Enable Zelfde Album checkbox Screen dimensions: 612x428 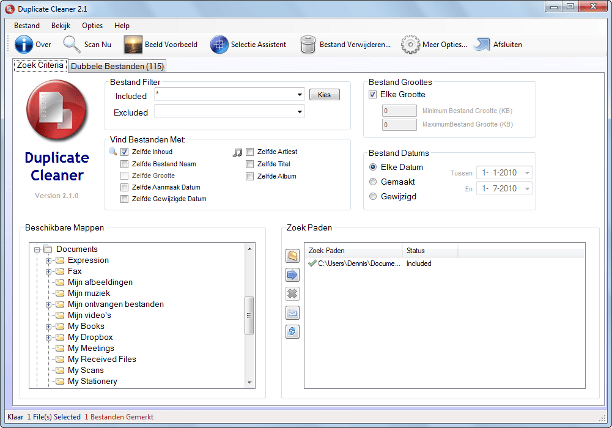coord(250,176)
